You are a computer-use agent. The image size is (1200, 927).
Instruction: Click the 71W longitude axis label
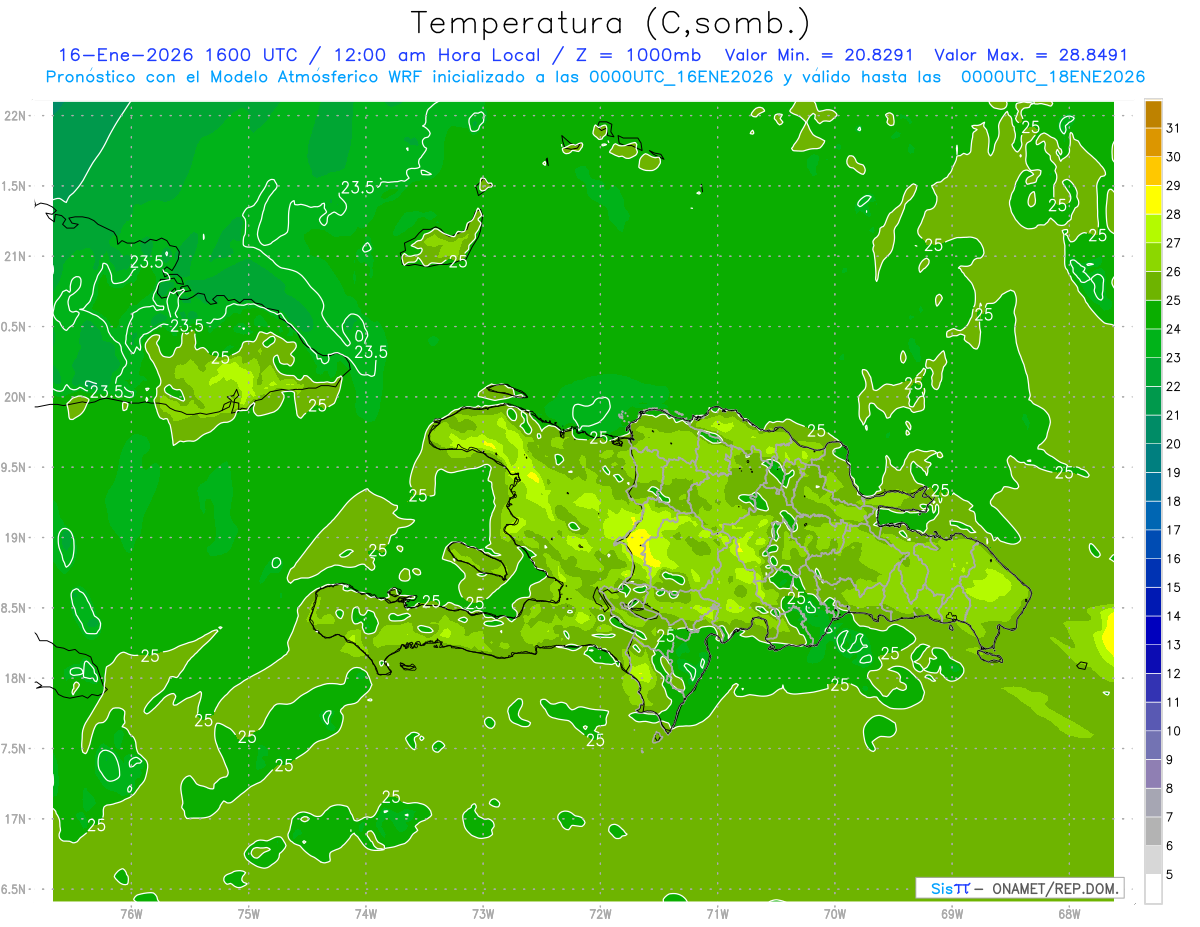(717, 913)
